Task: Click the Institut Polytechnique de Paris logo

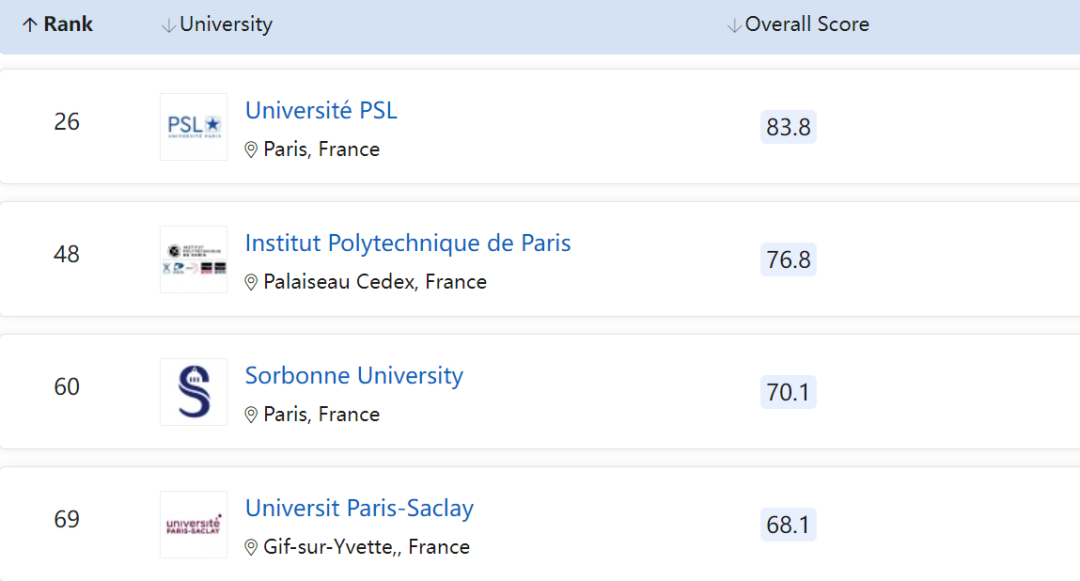Action: point(194,259)
